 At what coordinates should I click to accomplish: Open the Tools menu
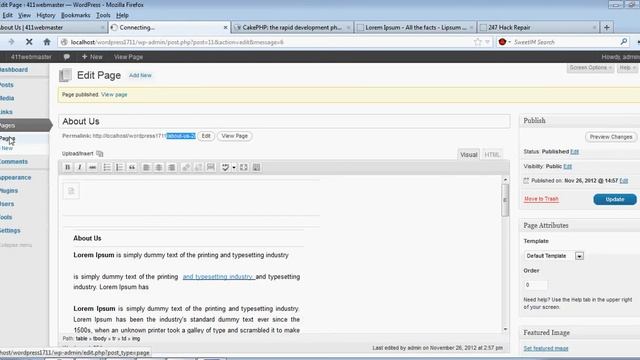click(103, 15)
